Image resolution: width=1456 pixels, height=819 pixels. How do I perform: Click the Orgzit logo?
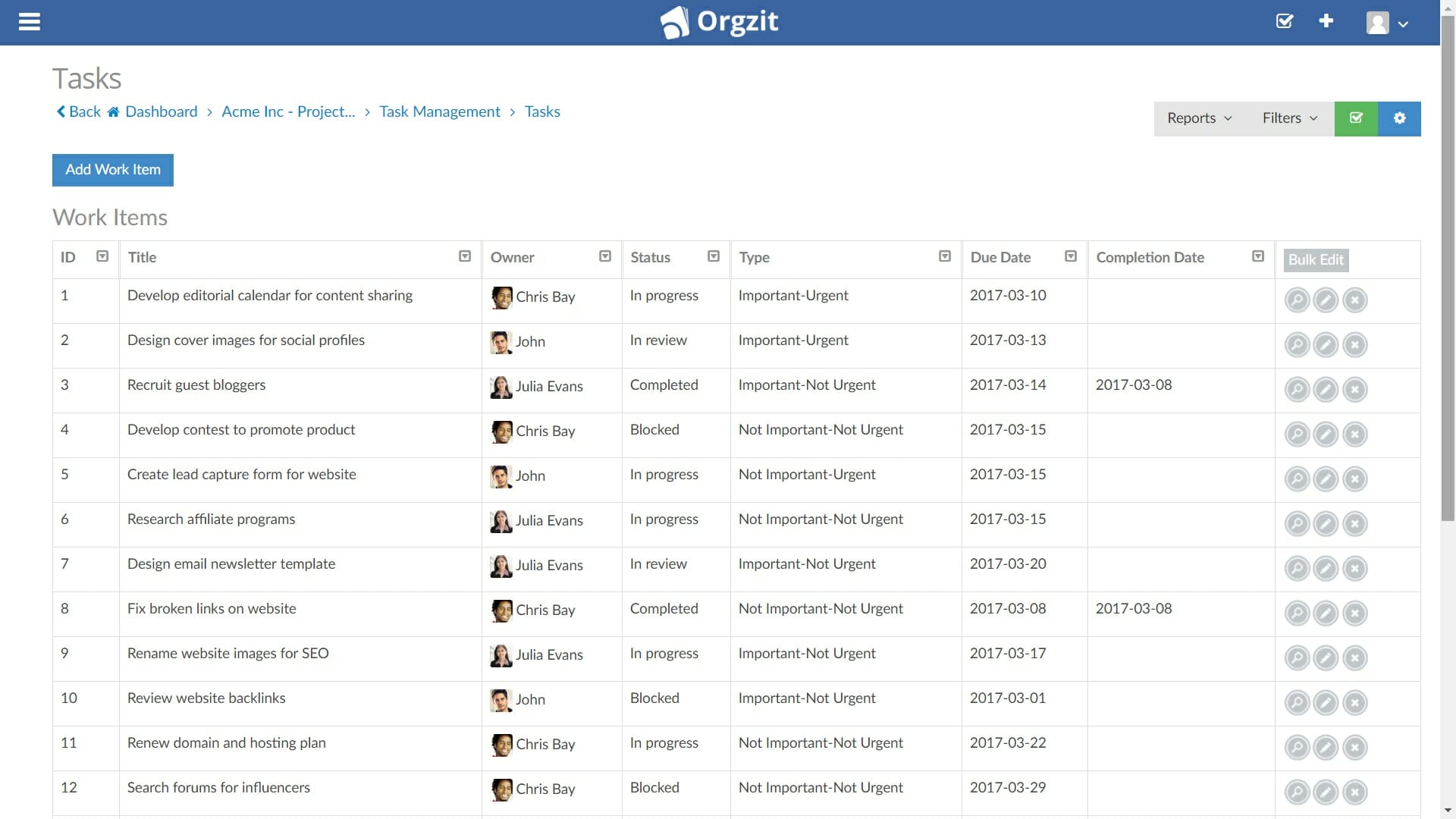click(x=718, y=22)
